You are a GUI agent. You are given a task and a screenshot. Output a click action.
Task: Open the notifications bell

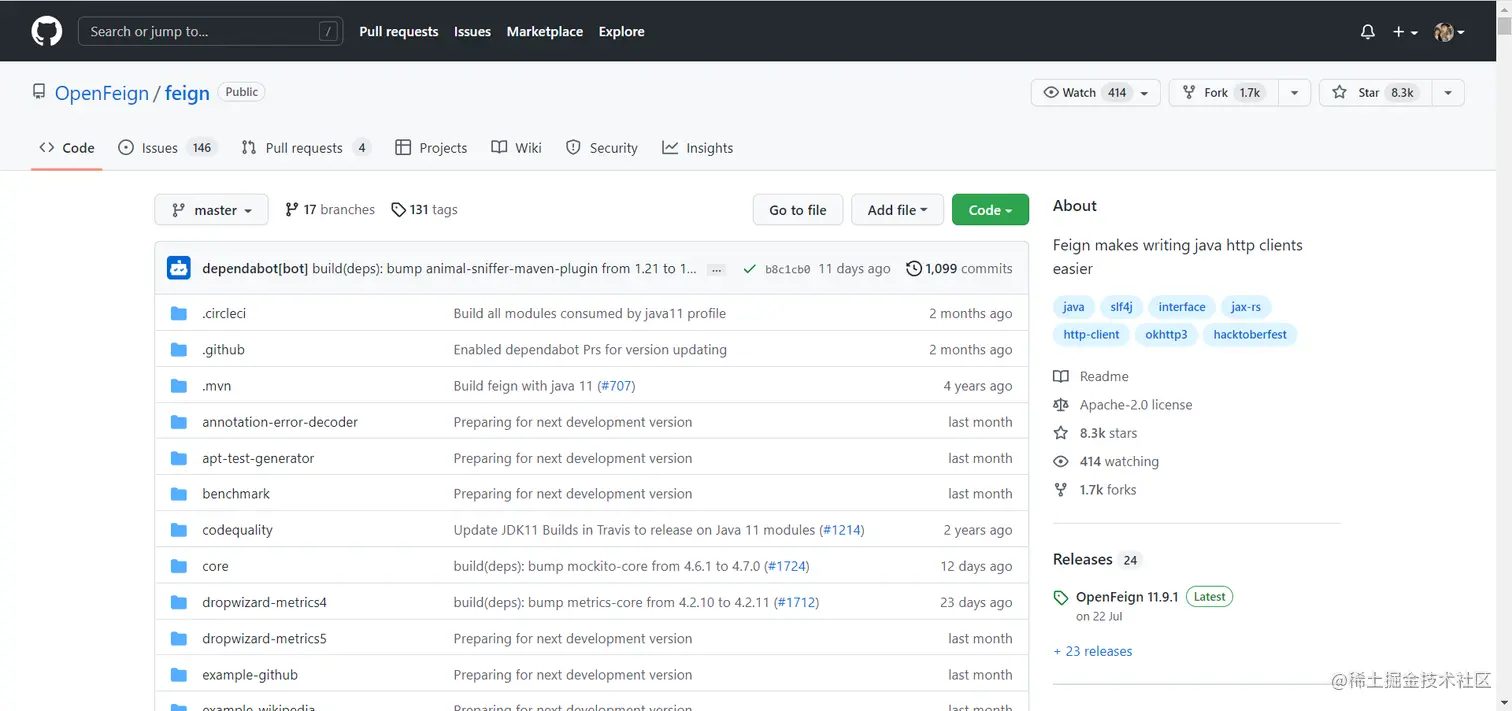(1368, 32)
